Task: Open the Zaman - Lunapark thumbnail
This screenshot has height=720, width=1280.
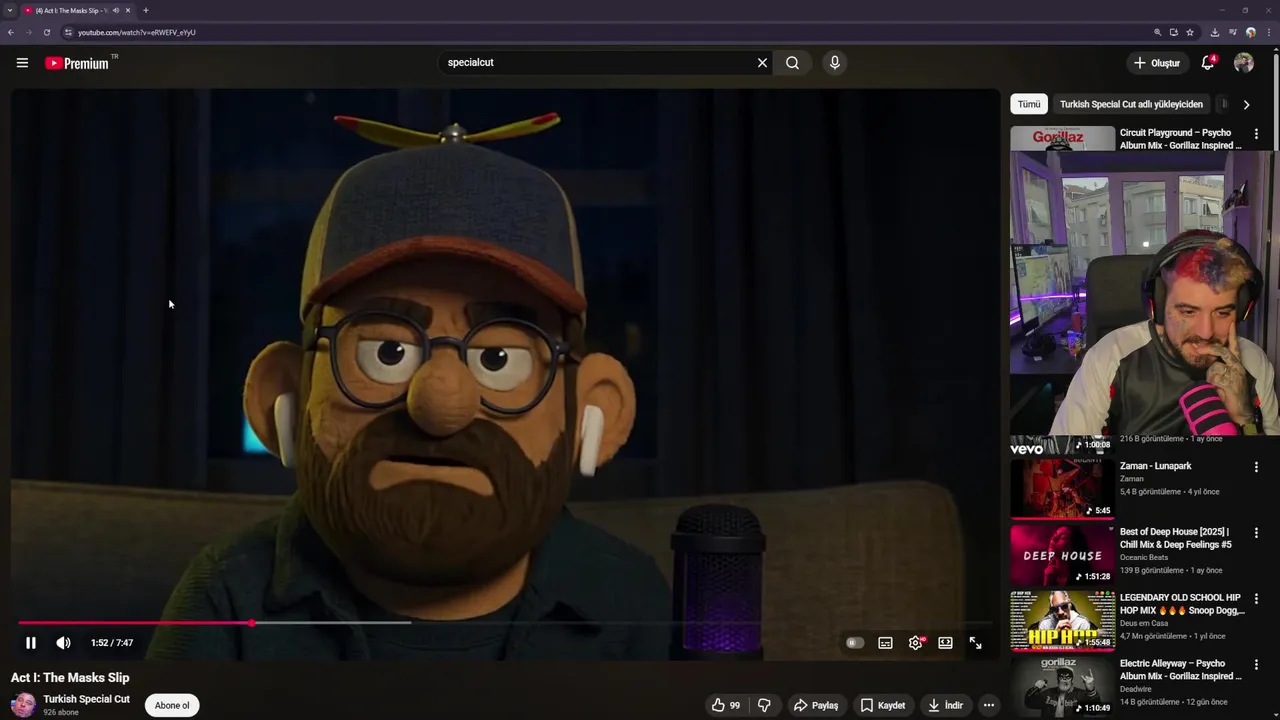Action: (x=1062, y=488)
